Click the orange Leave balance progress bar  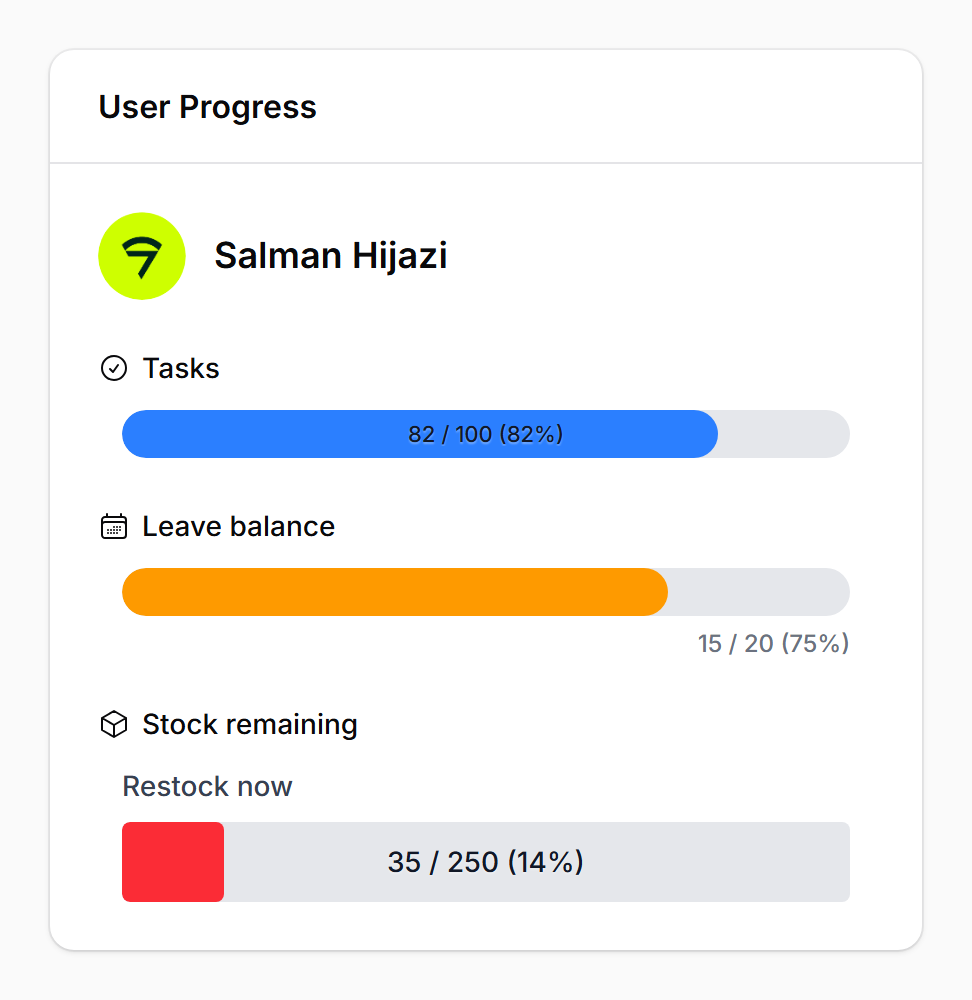click(394, 592)
